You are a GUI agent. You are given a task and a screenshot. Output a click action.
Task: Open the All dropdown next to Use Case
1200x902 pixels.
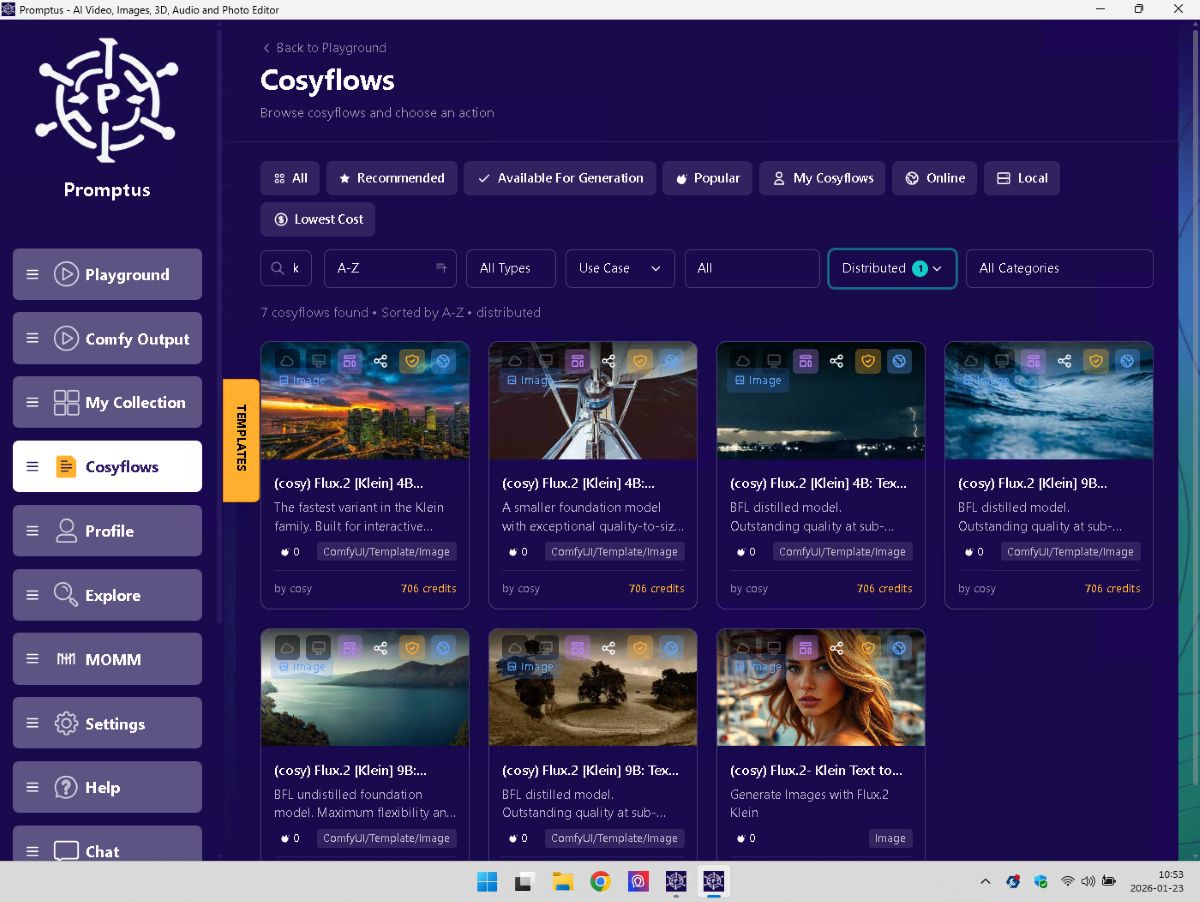click(752, 268)
